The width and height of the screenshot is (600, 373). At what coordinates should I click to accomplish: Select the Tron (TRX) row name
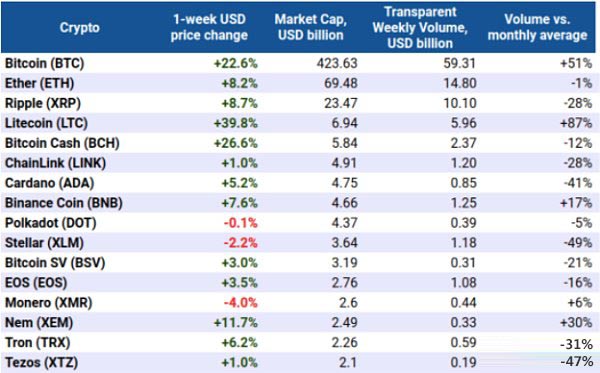[38, 342]
